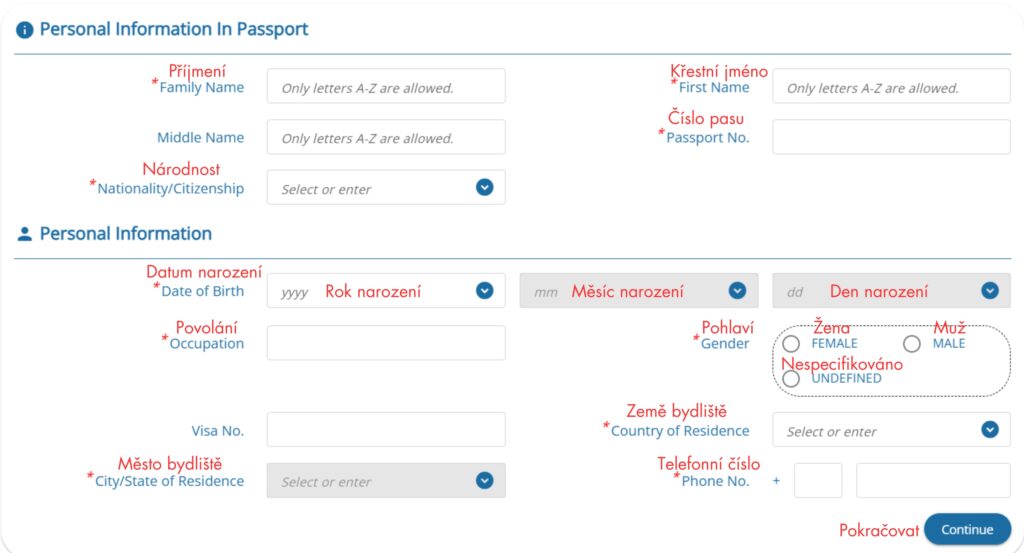Click the main Phone No. number field

pos(933,480)
